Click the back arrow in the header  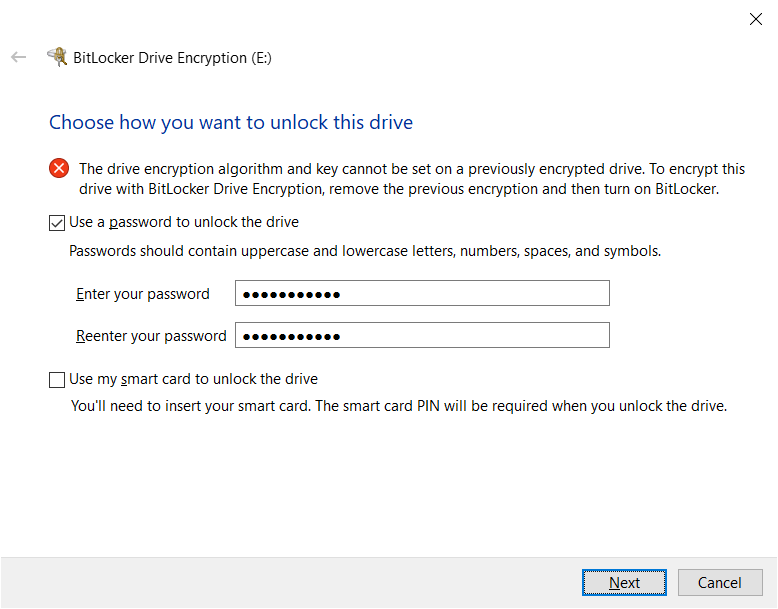(18, 58)
